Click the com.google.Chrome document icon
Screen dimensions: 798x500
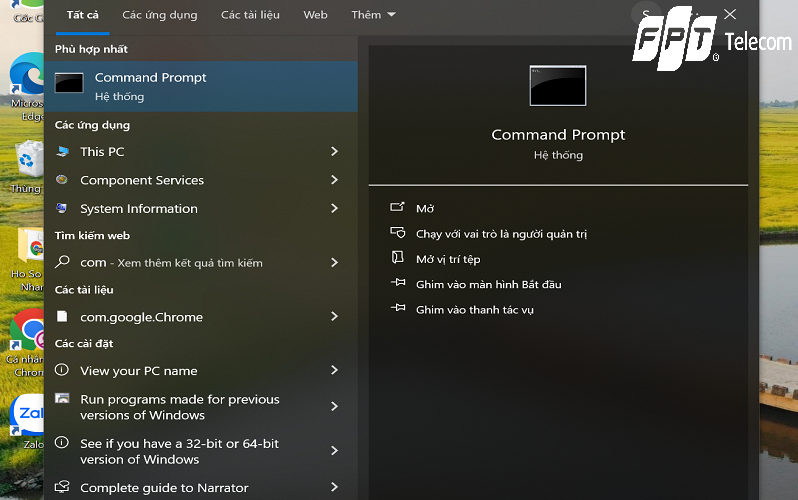coord(62,317)
